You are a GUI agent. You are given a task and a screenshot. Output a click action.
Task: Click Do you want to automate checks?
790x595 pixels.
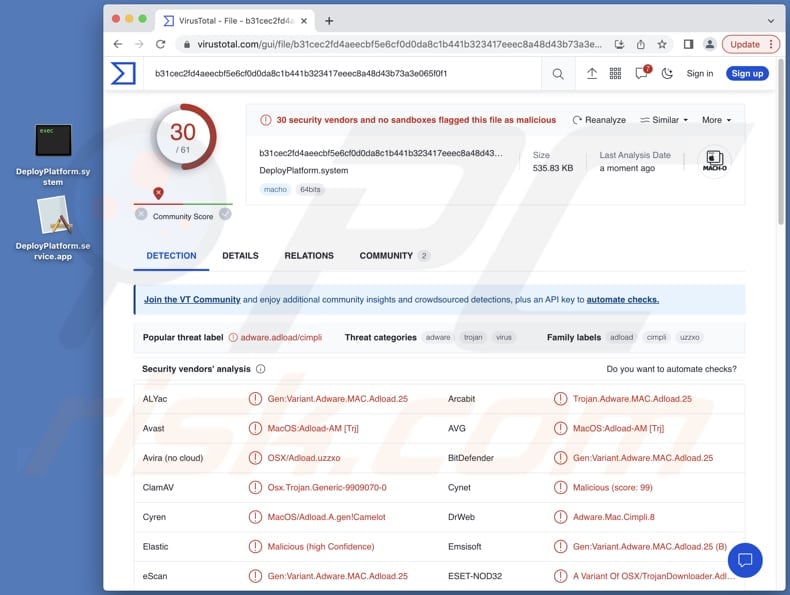click(671, 369)
